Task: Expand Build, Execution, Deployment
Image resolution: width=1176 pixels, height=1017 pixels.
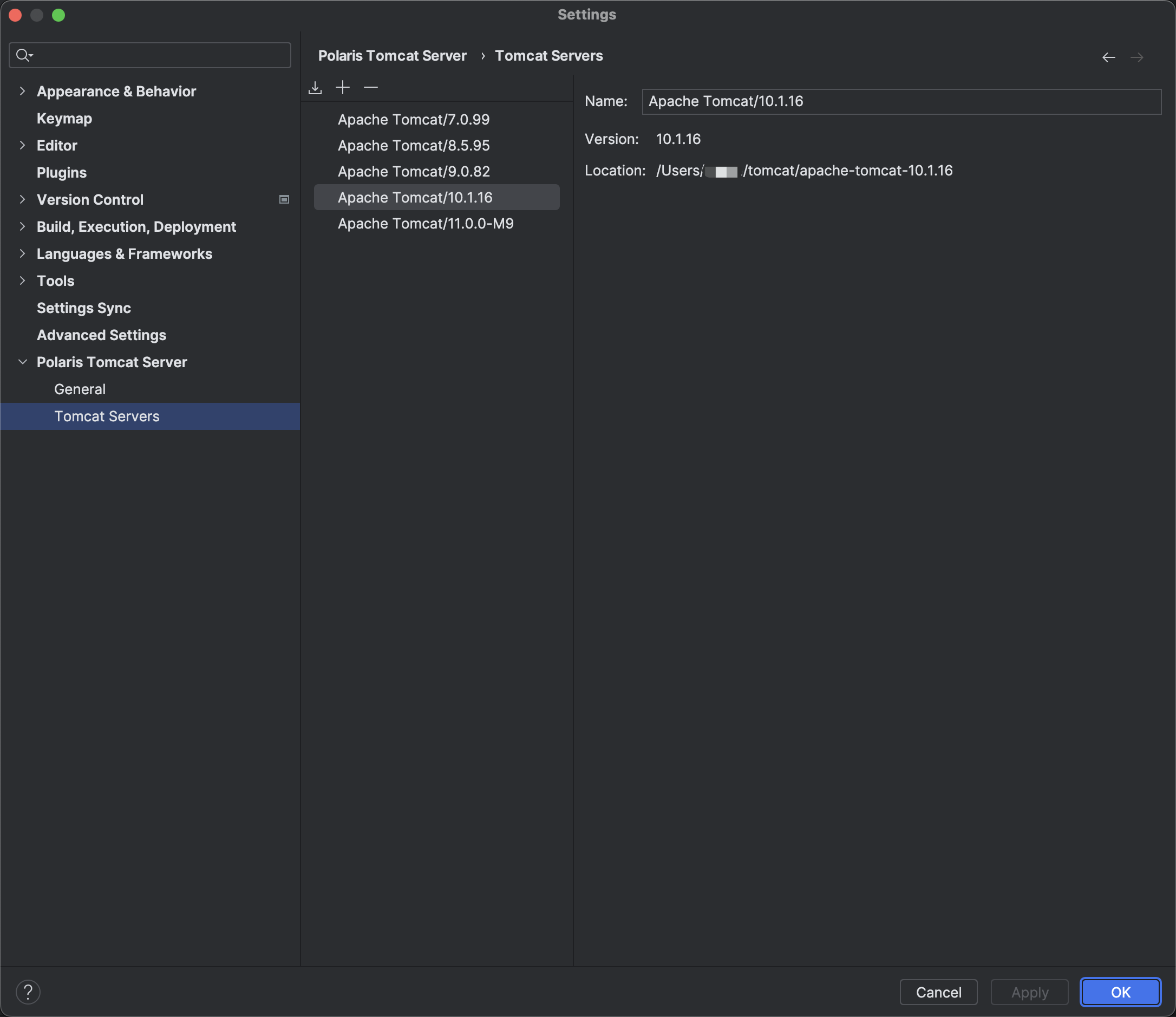Action: tap(23, 226)
